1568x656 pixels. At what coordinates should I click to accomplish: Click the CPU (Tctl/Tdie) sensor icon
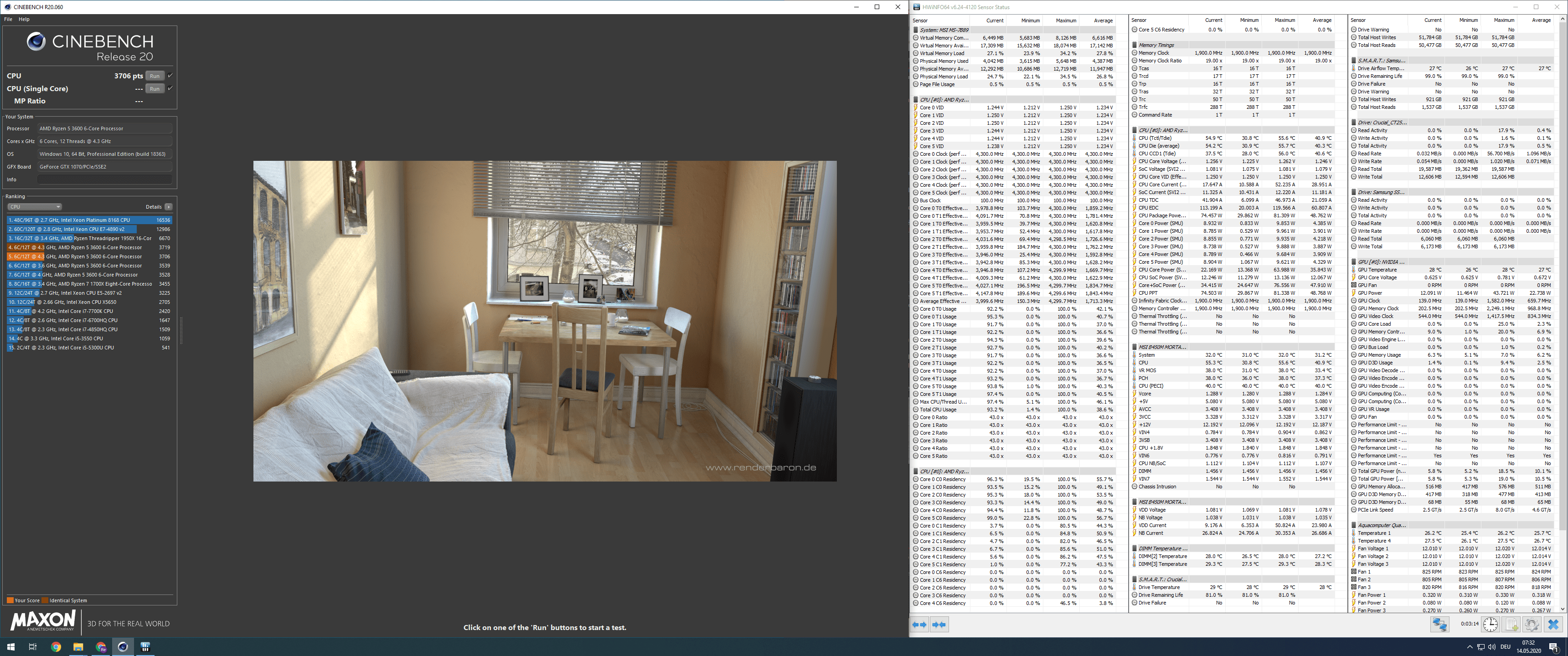click(x=1135, y=138)
